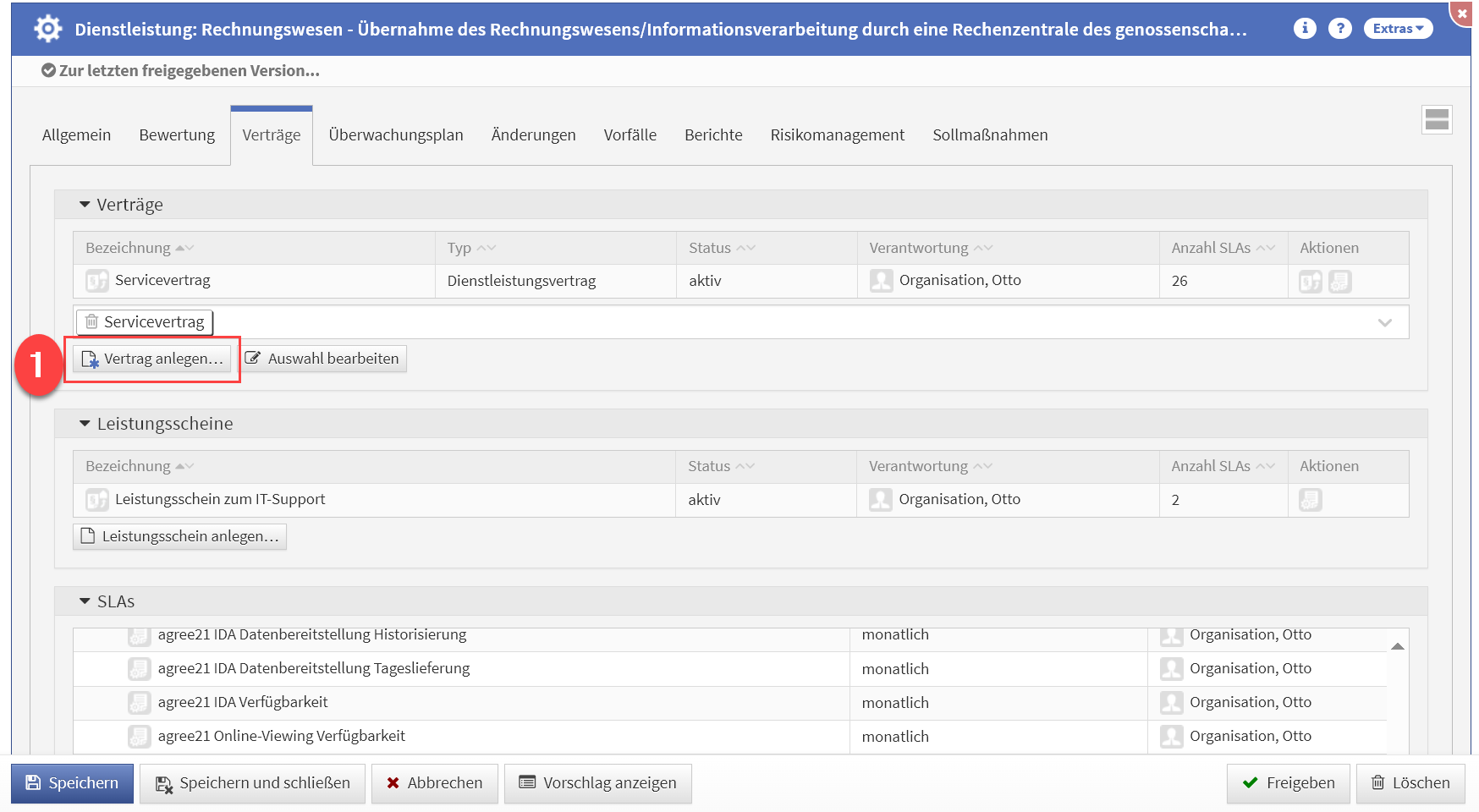Image resolution: width=1479 pixels, height=812 pixels.
Task: Follow the Zur letzten freigegebenen Version link
Action: (189, 71)
